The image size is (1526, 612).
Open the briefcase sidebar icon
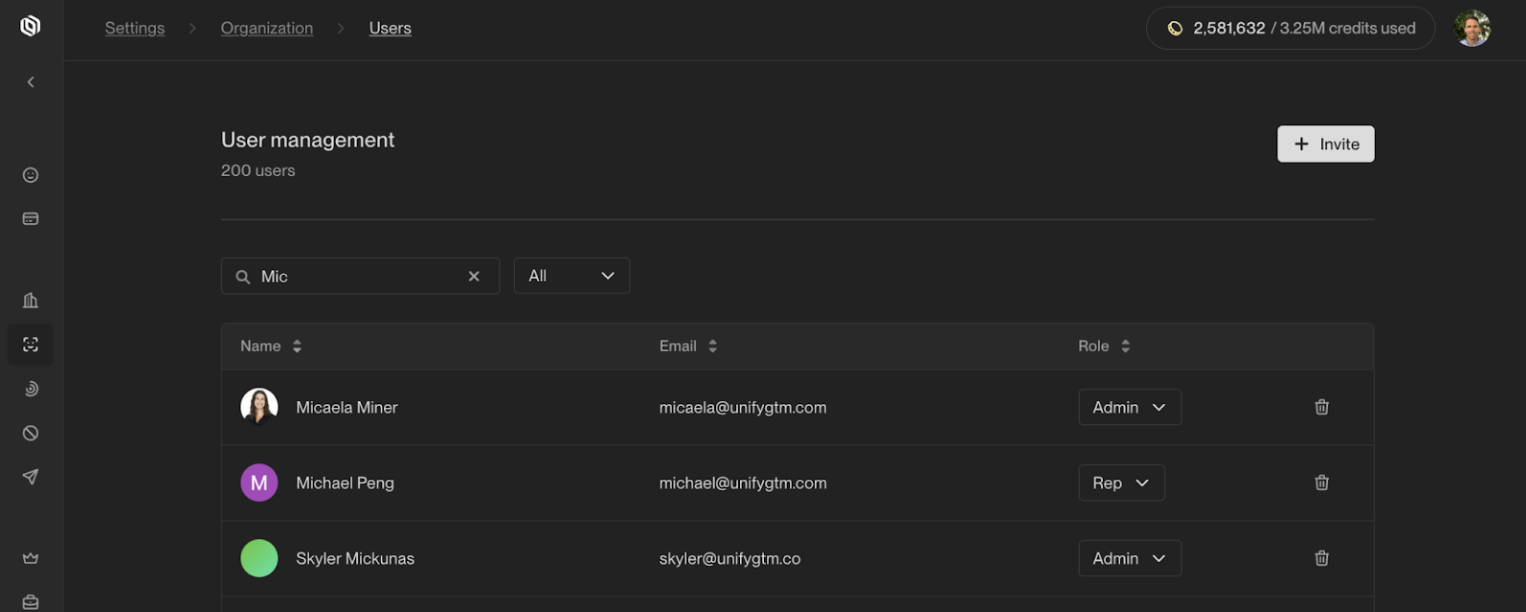31,601
